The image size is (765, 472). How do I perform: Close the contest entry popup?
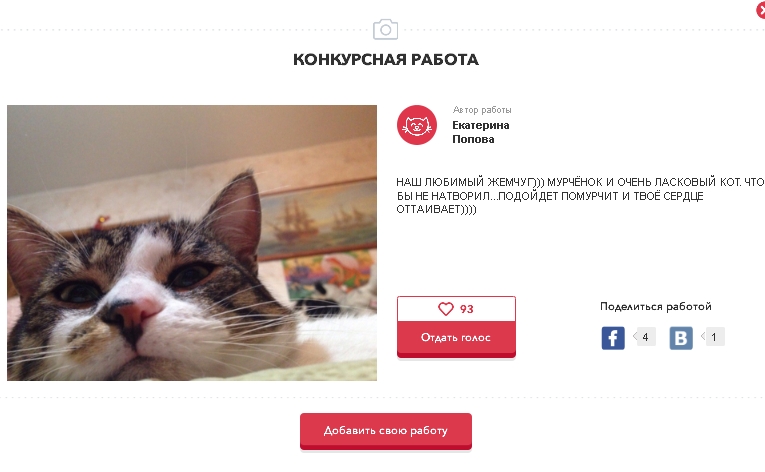(760, 10)
